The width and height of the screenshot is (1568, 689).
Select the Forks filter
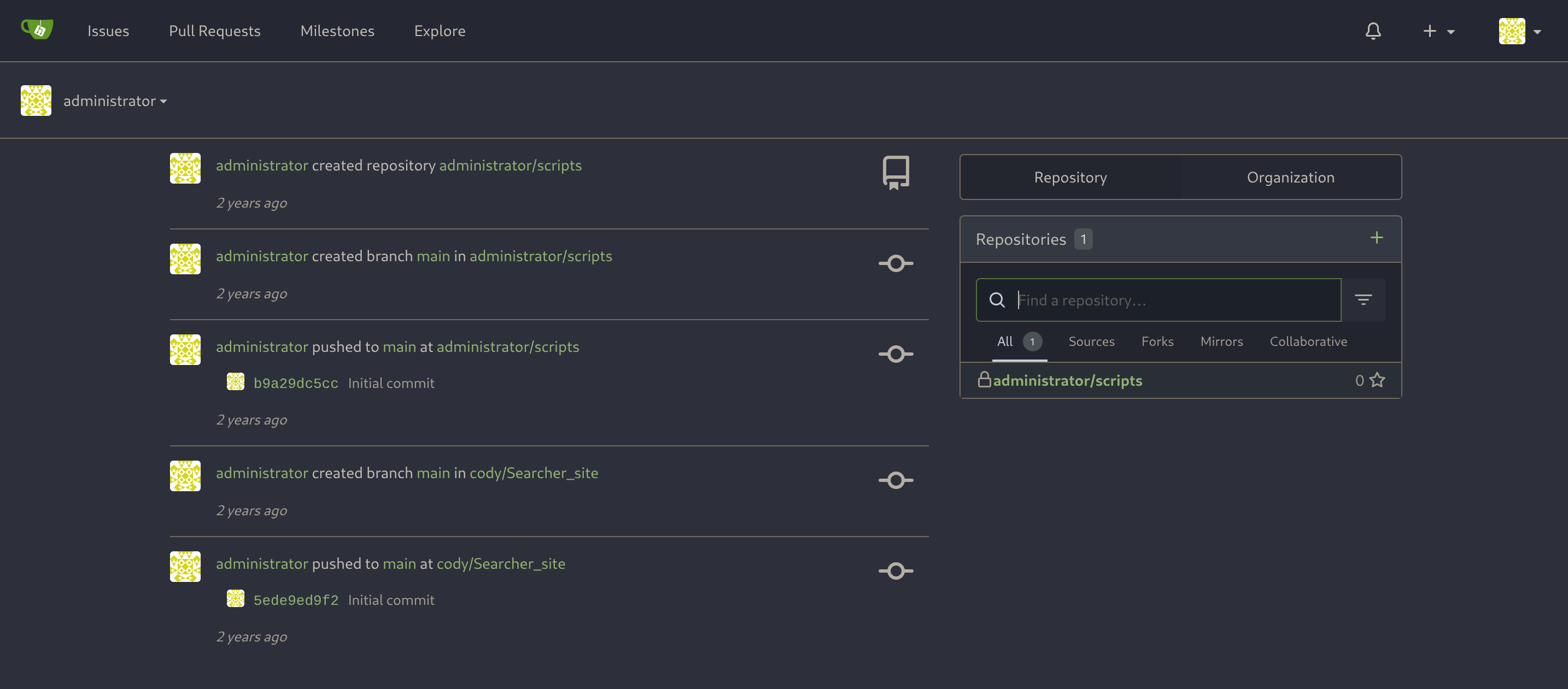1157,341
